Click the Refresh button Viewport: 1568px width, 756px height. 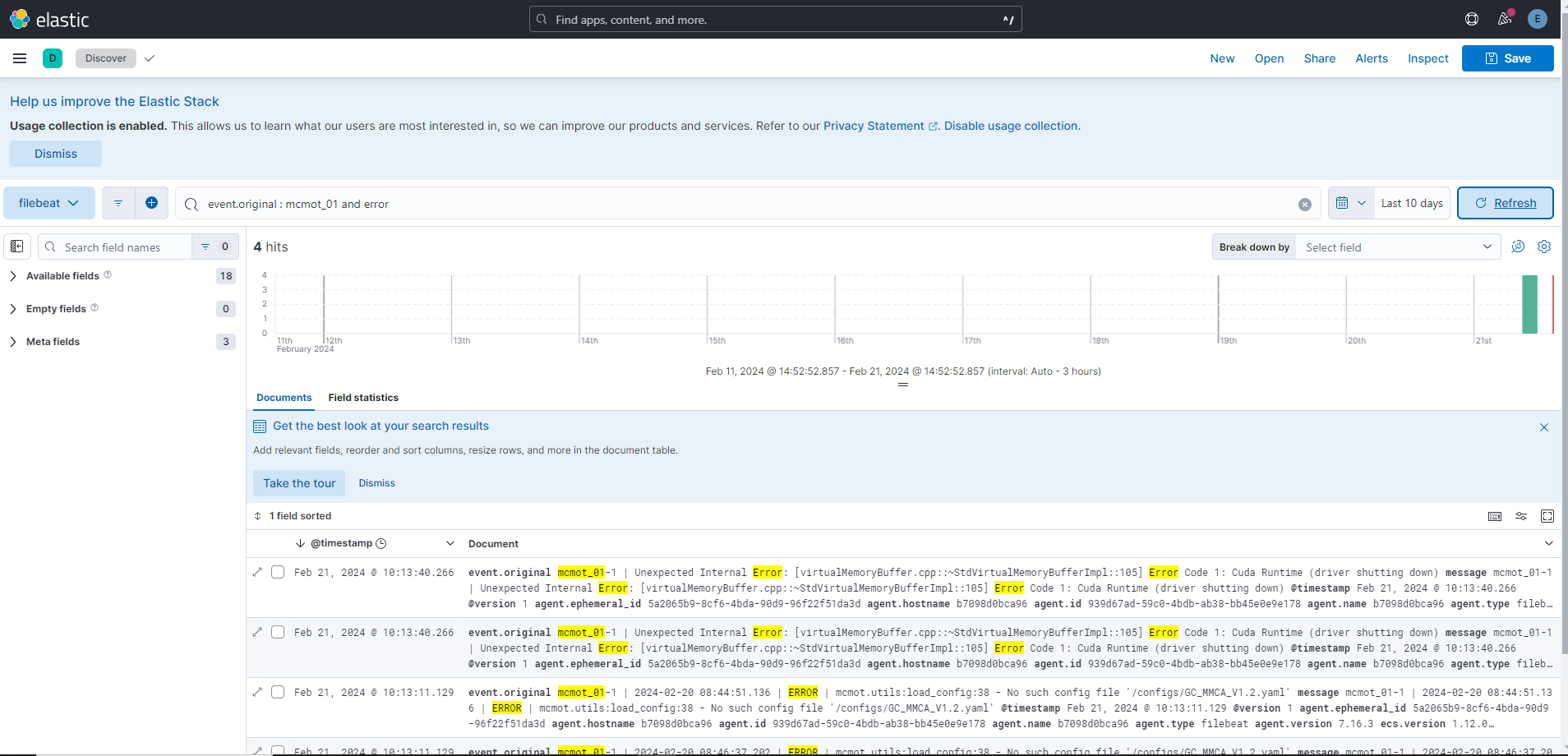pyautogui.click(x=1506, y=203)
